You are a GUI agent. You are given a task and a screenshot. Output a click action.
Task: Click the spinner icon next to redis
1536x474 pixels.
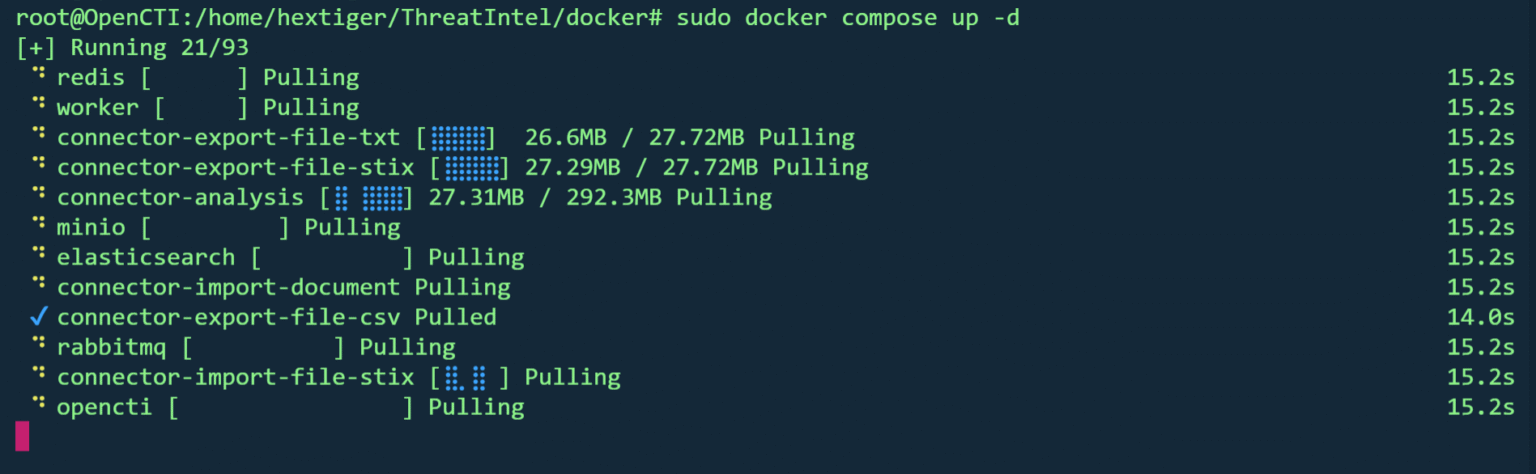39,75
